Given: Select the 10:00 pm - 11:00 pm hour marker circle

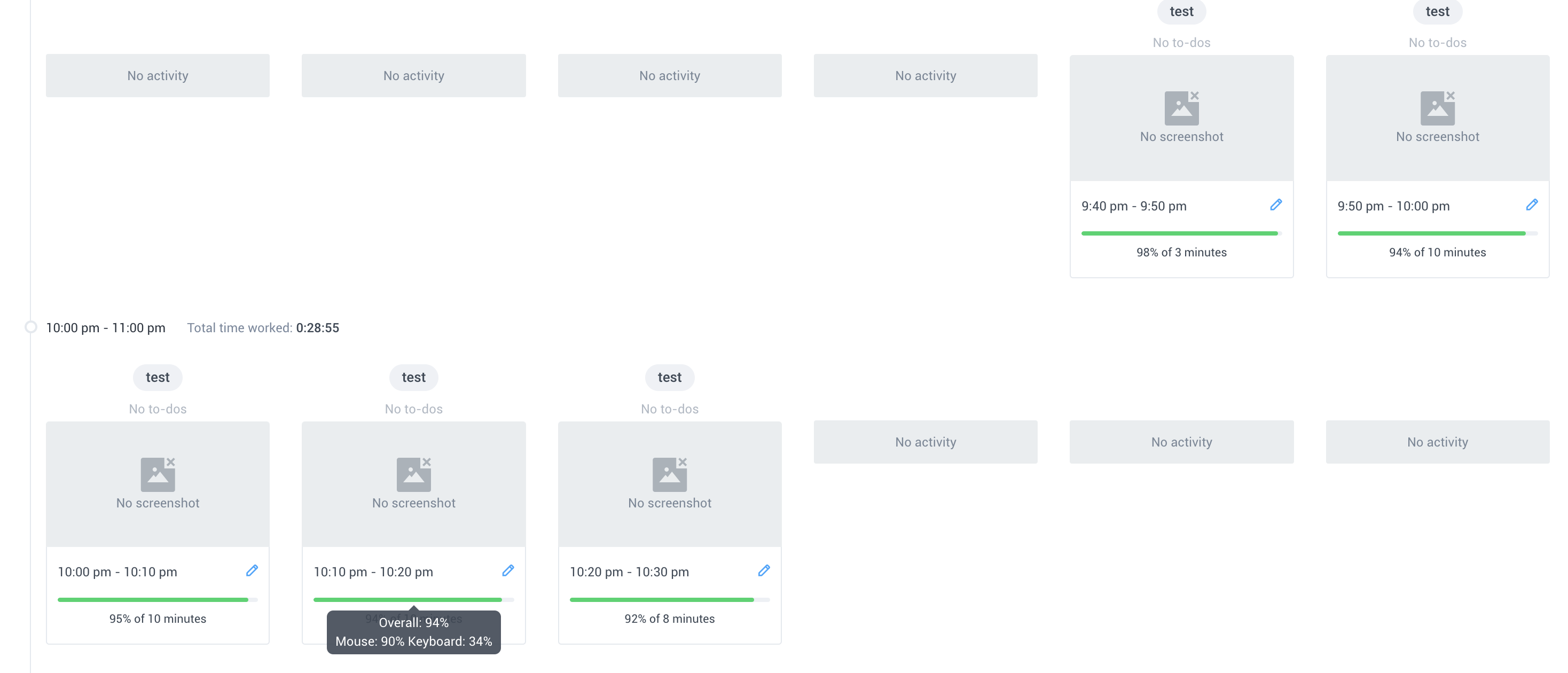Looking at the screenshot, I should [31, 327].
